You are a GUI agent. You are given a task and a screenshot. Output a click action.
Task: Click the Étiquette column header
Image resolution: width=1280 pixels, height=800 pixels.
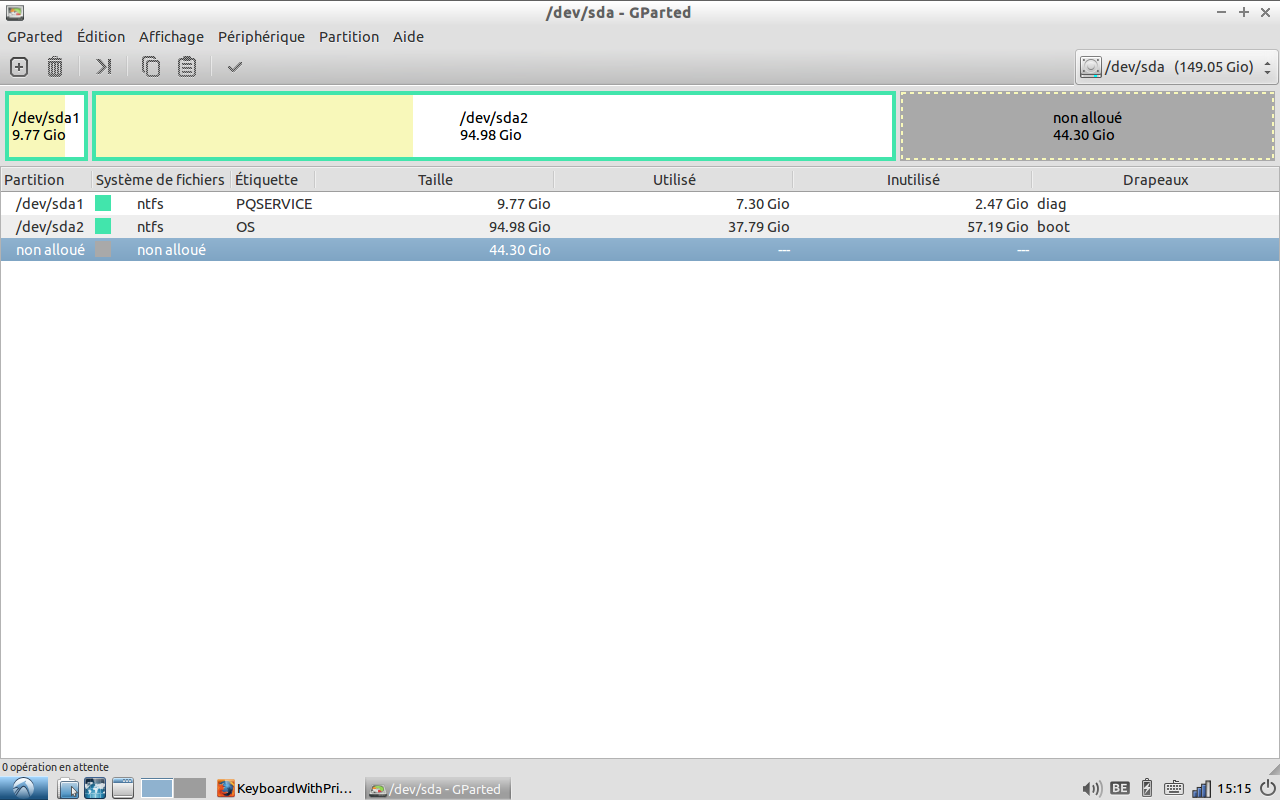272,180
